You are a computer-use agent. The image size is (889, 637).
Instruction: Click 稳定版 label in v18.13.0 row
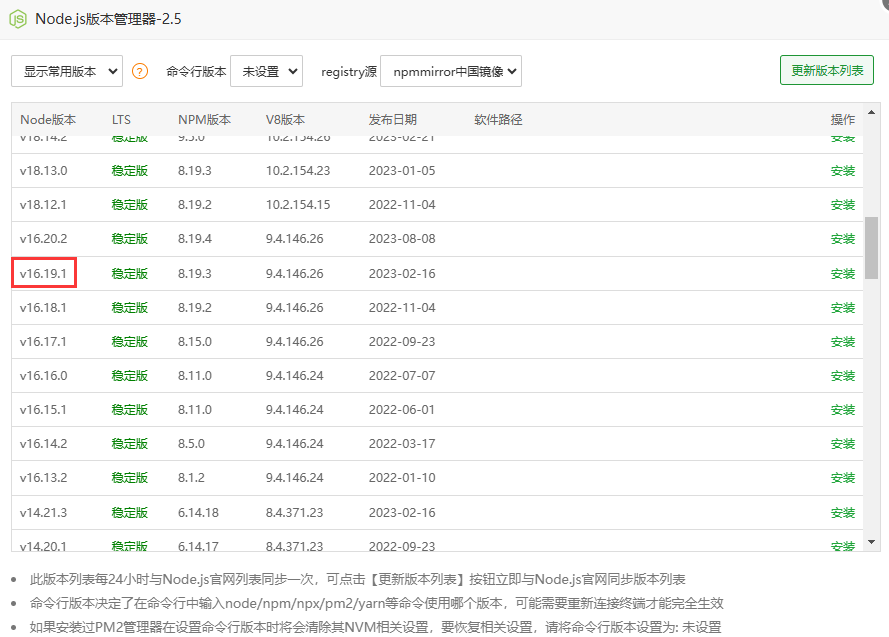pos(130,171)
